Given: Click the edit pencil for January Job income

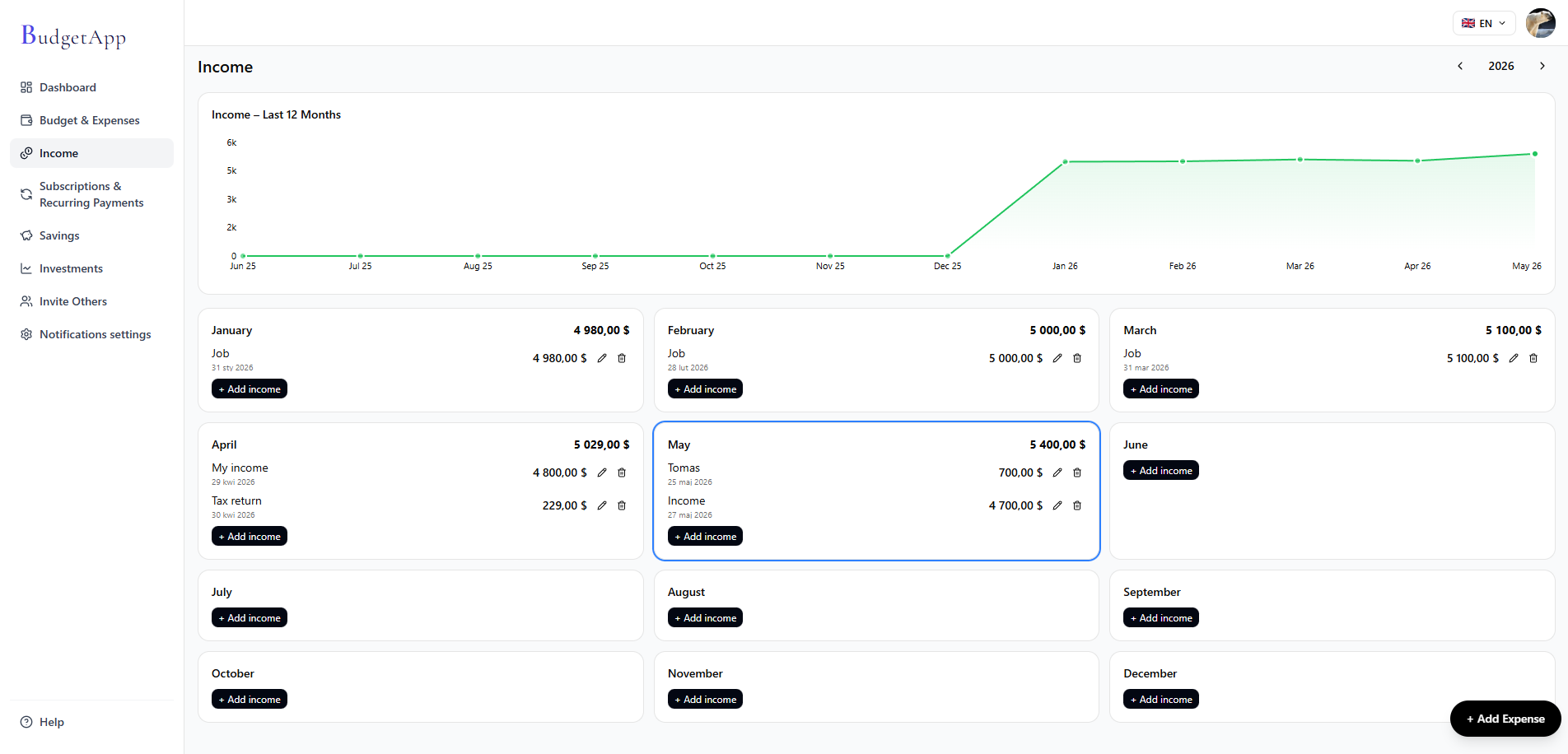Looking at the screenshot, I should (602, 358).
